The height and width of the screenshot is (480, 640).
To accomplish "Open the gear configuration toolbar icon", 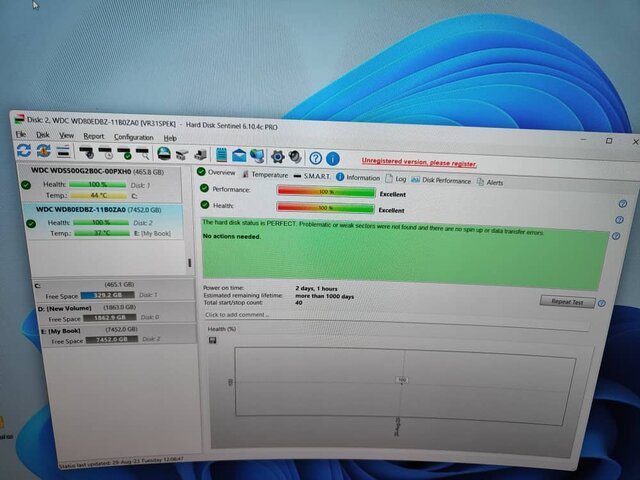I will point(277,156).
